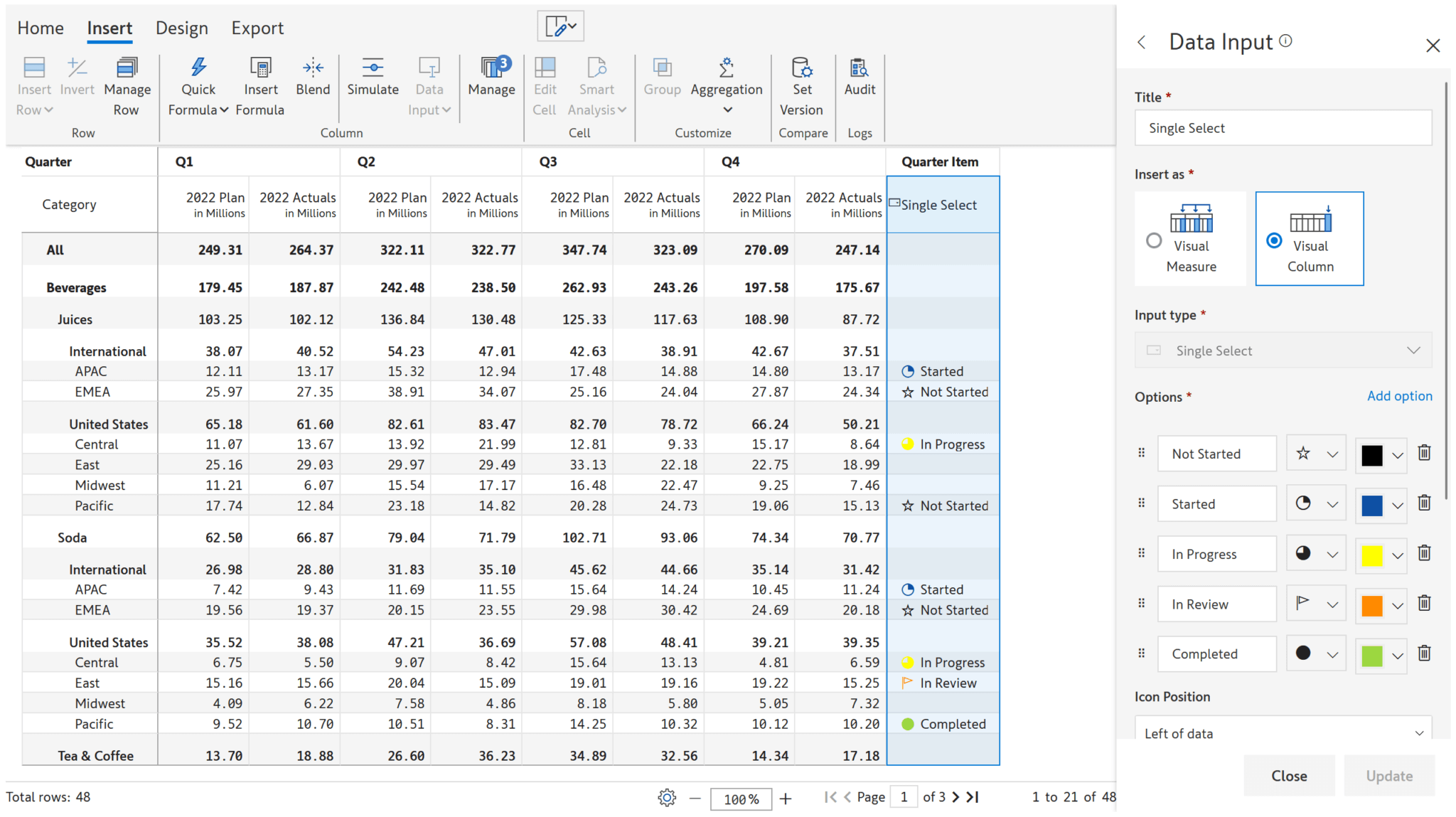Open the edit mode toggle dropdown
The width and height of the screenshot is (1456, 817).
tap(561, 26)
